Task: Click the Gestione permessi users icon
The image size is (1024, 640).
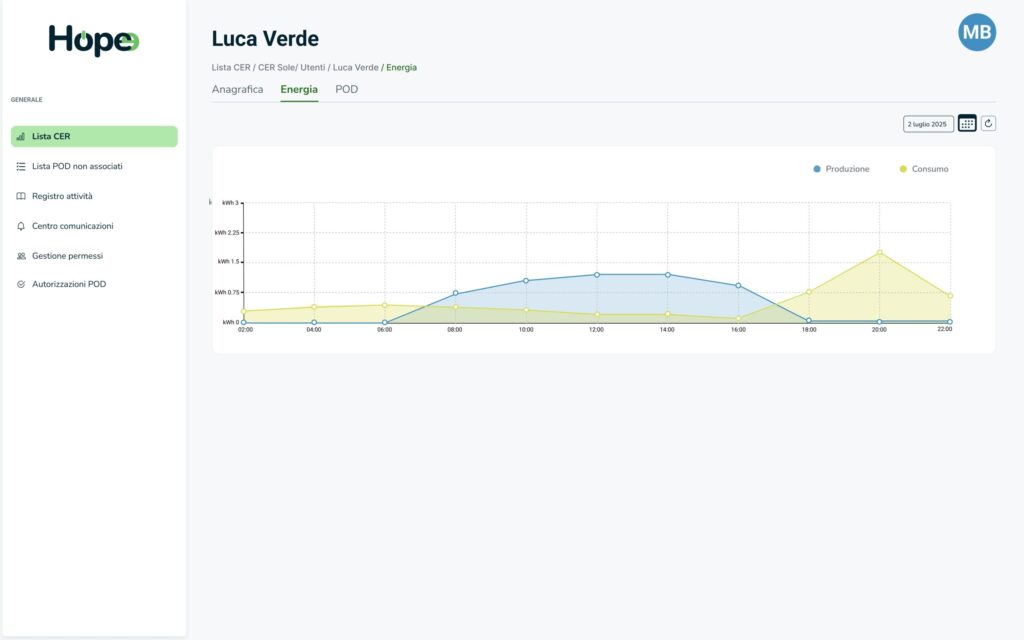Action: tap(21, 256)
